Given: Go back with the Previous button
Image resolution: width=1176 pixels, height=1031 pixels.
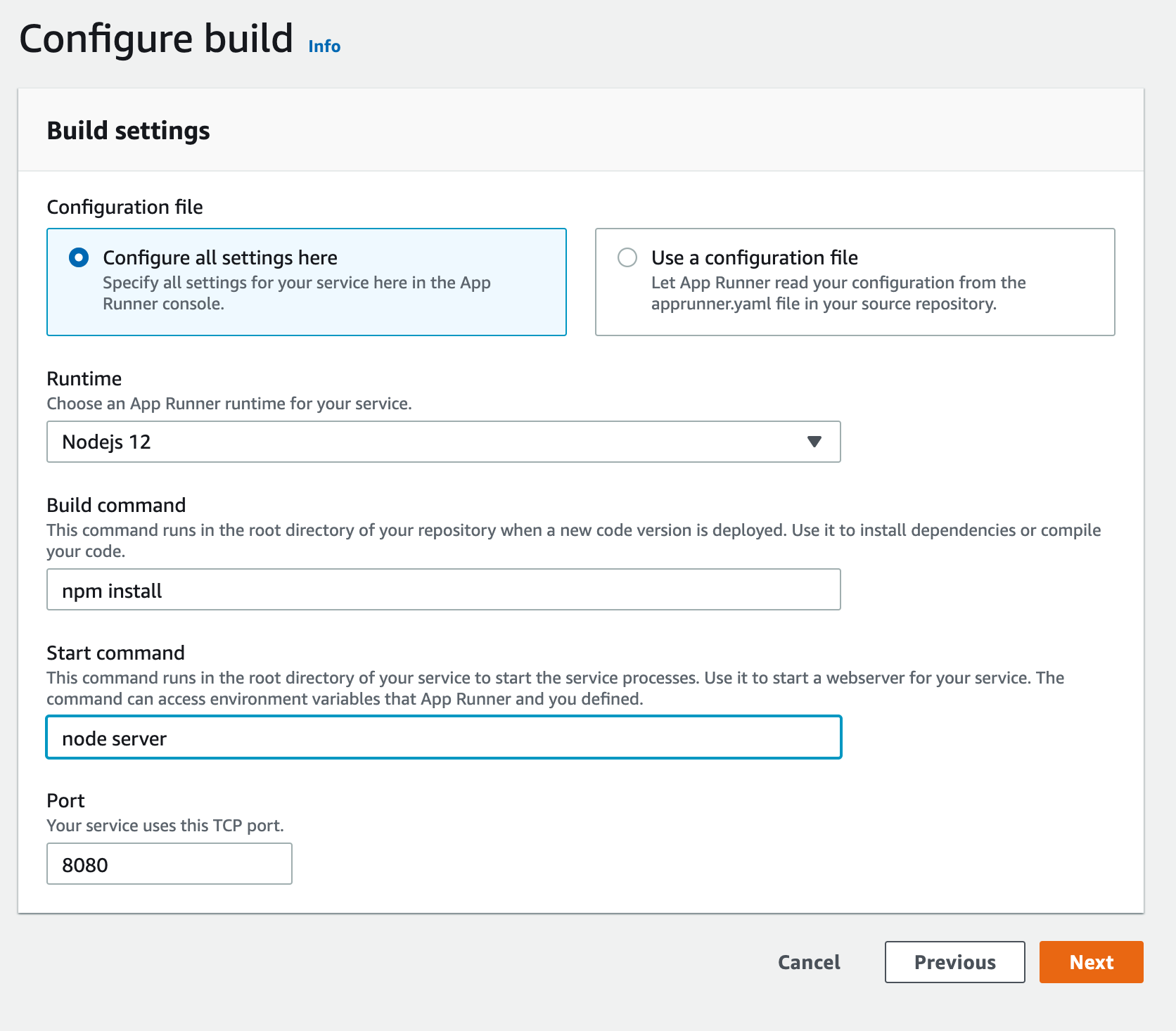Looking at the screenshot, I should coord(954,962).
